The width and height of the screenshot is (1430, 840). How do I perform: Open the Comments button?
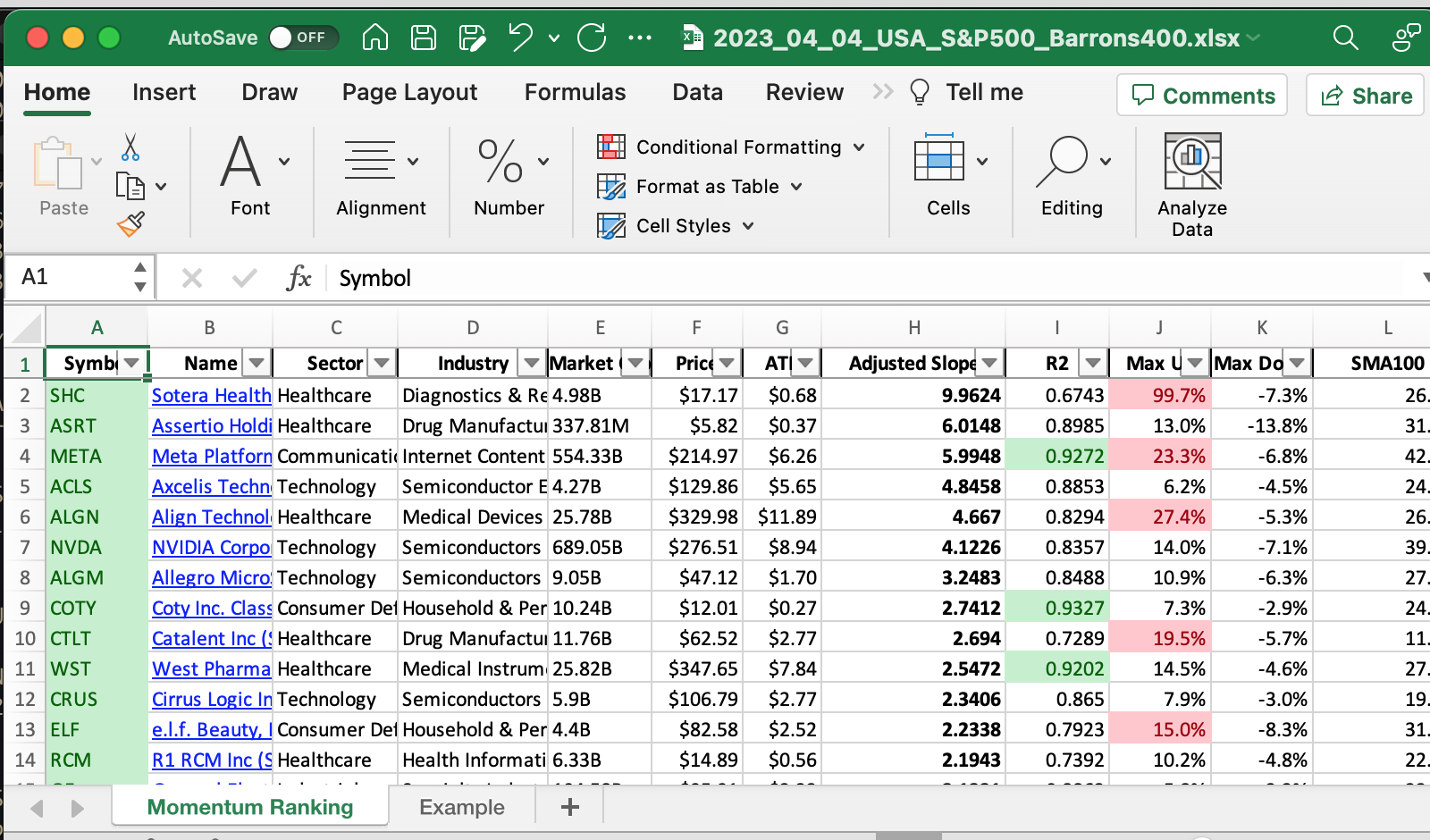[x=1202, y=96]
